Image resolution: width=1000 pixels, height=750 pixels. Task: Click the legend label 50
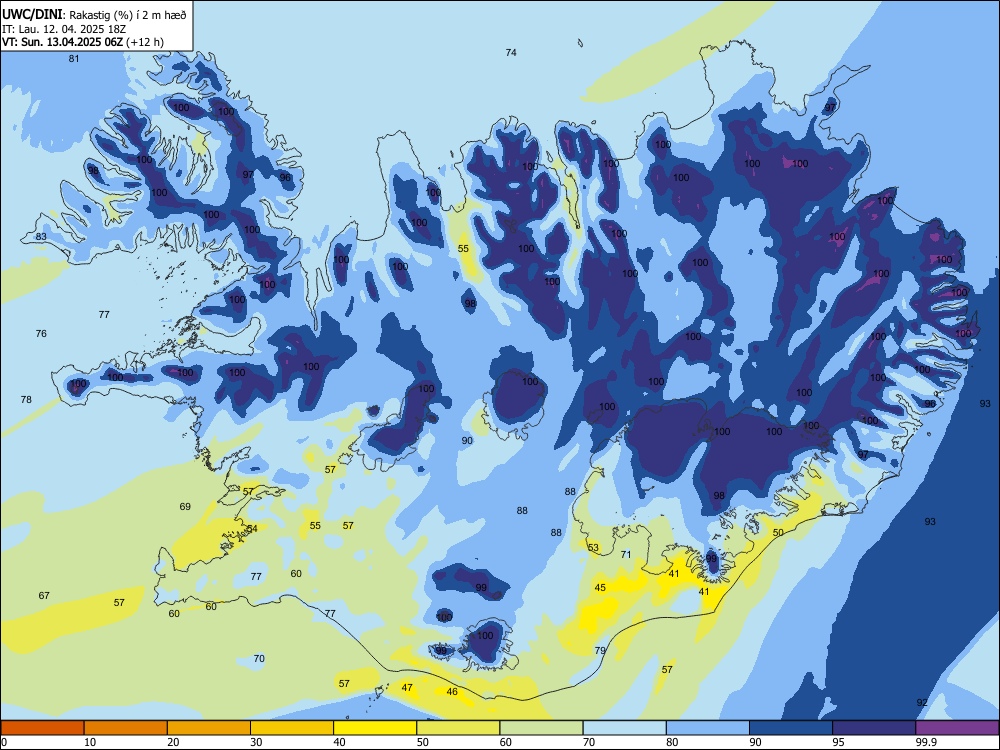coord(423,742)
